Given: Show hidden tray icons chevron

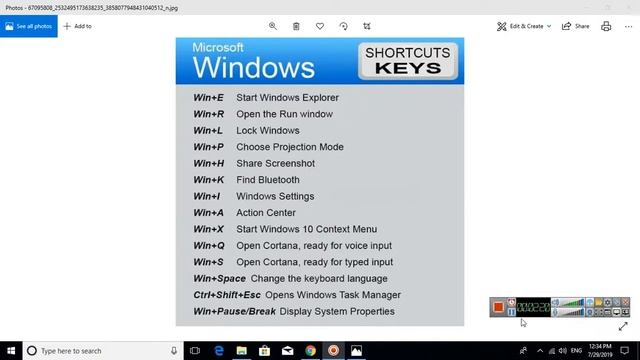Looking at the screenshot, I should [x=540, y=351].
